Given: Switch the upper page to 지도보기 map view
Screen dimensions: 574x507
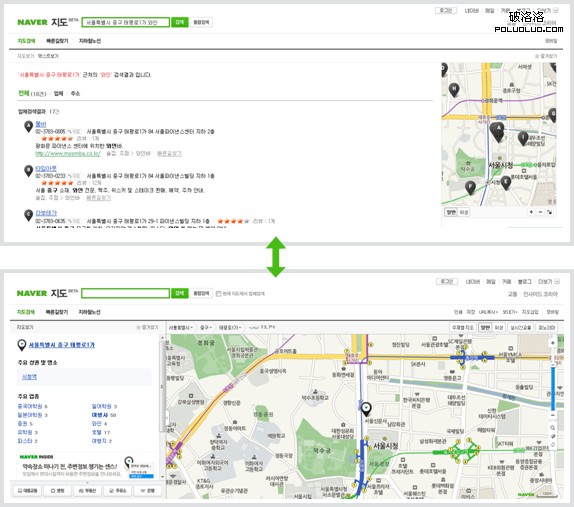Looking at the screenshot, I should [x=25, y=56].
